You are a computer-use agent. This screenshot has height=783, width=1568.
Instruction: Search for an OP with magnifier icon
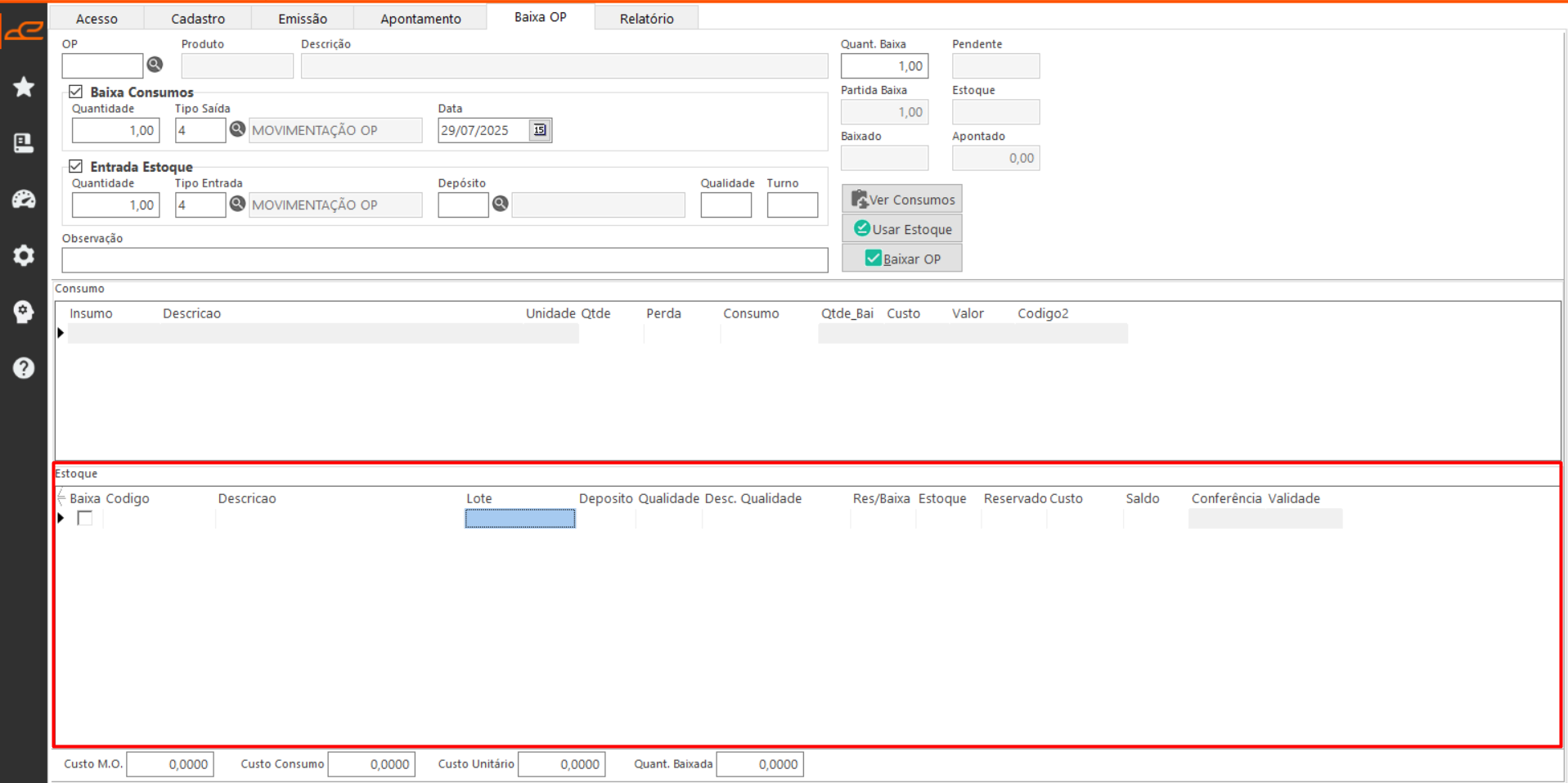(x=155, y=65)
